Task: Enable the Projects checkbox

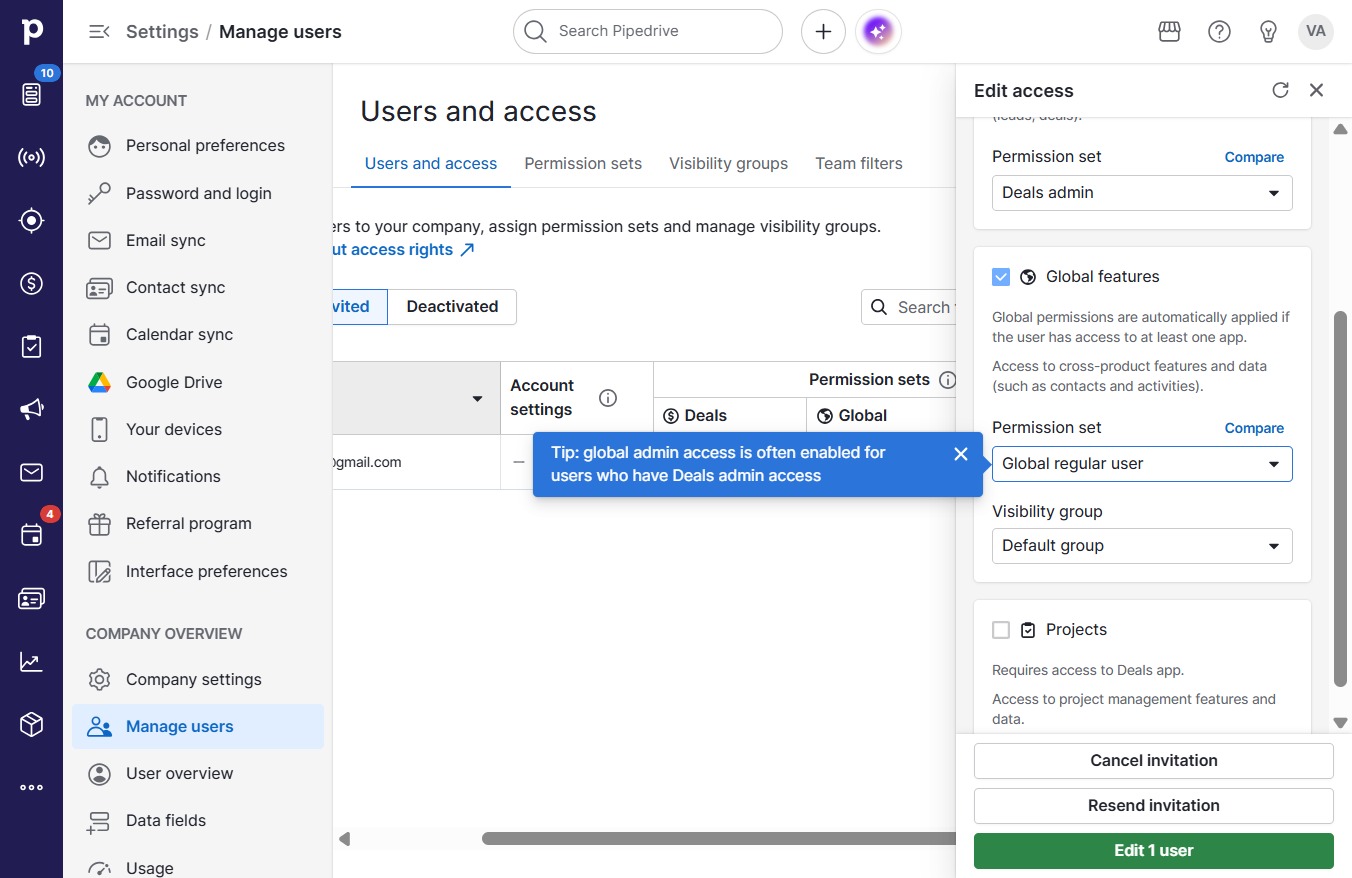Action: click(1001, 630)
